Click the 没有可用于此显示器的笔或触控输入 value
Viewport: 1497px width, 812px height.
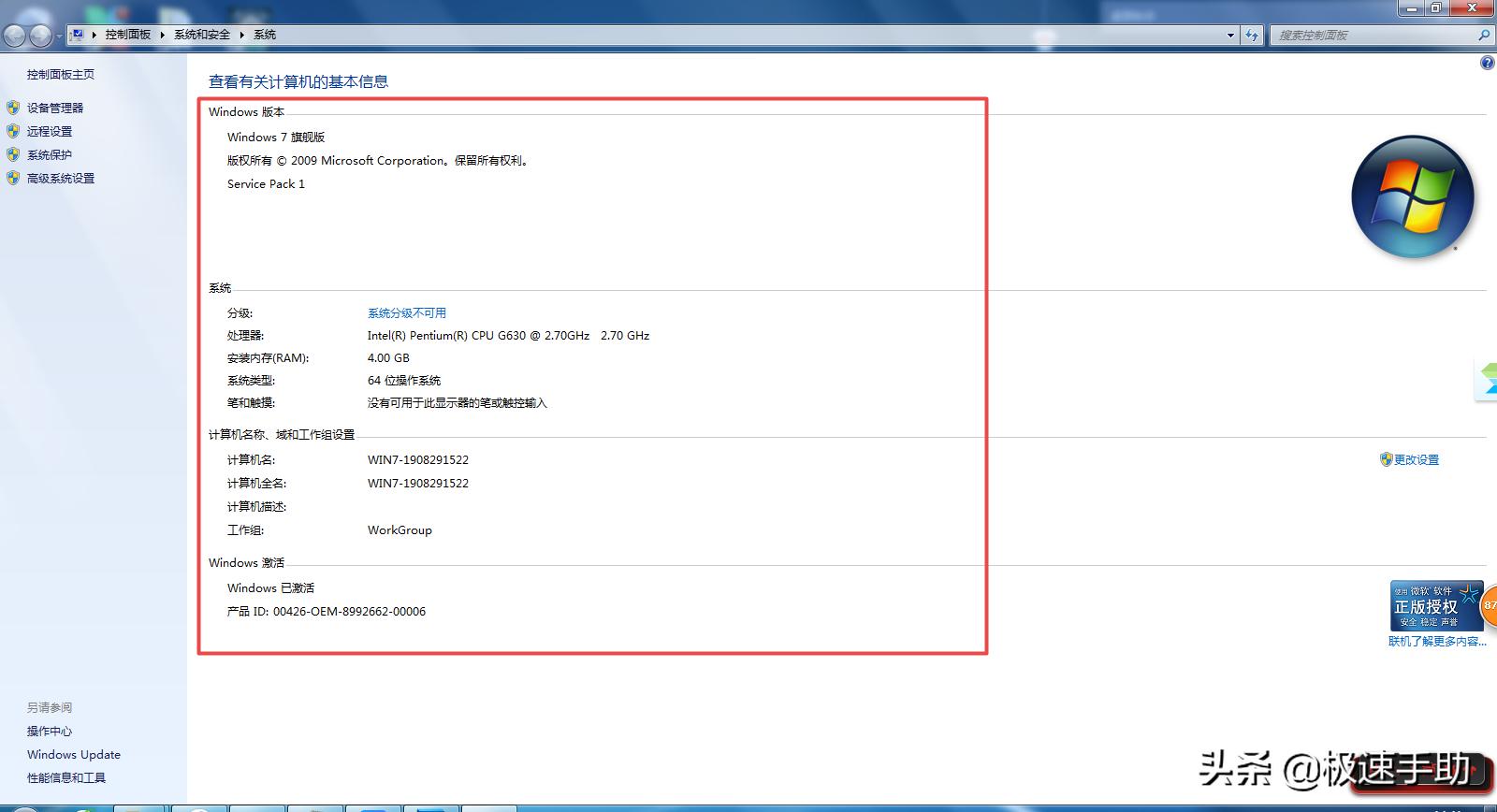(x=458, y=403)
